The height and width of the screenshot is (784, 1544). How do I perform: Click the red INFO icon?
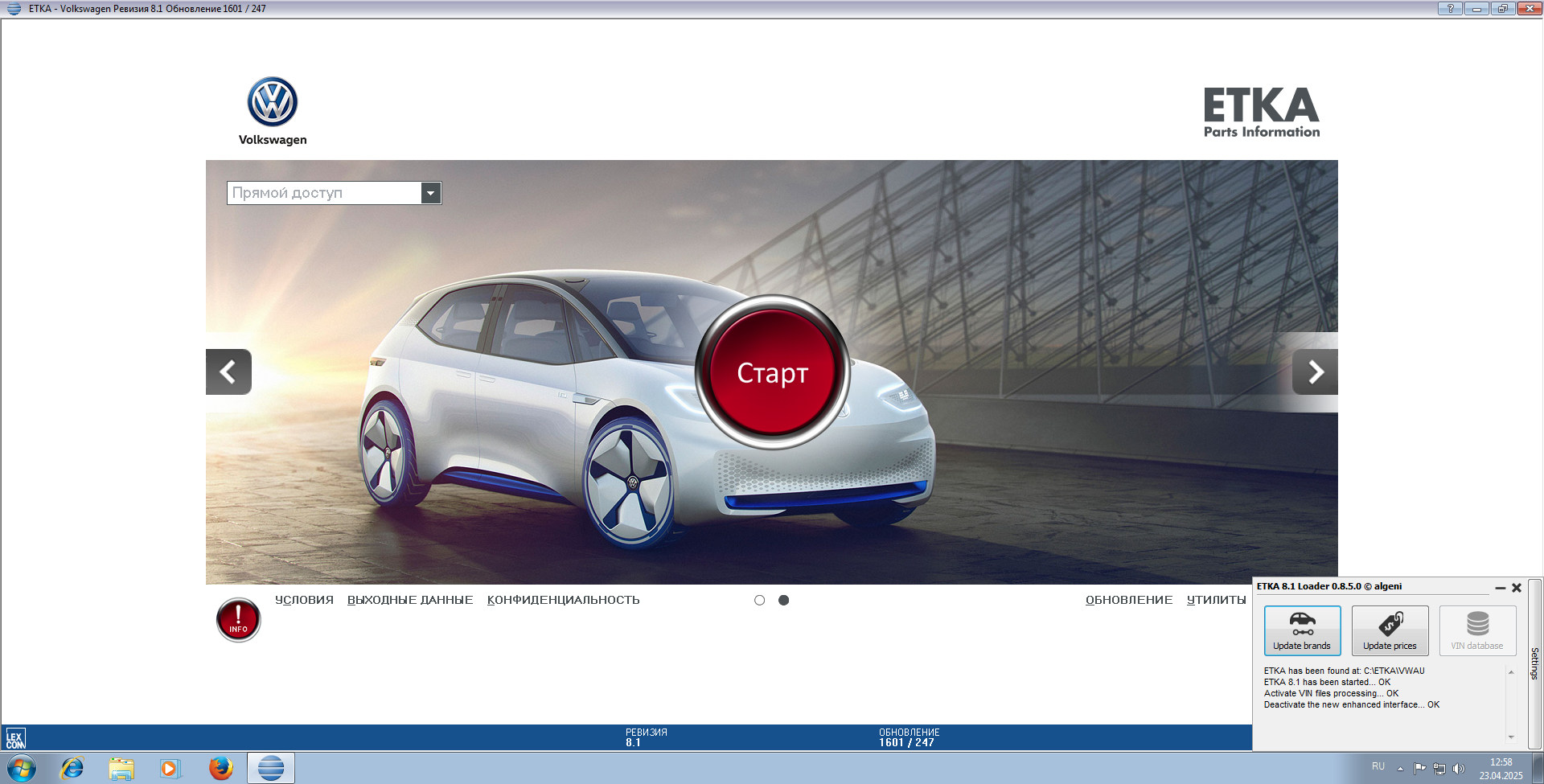coord(238,620)
